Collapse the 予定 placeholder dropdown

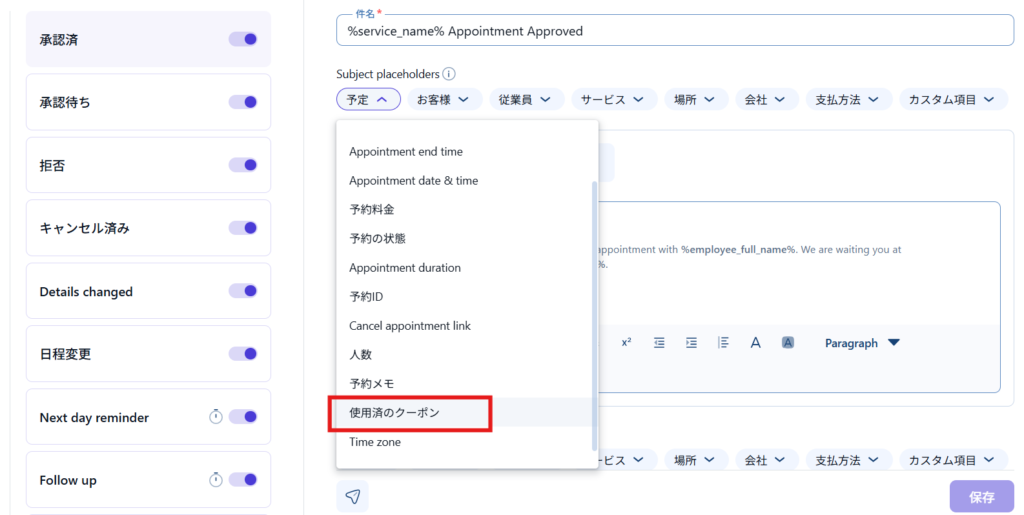tap(368, 100)
